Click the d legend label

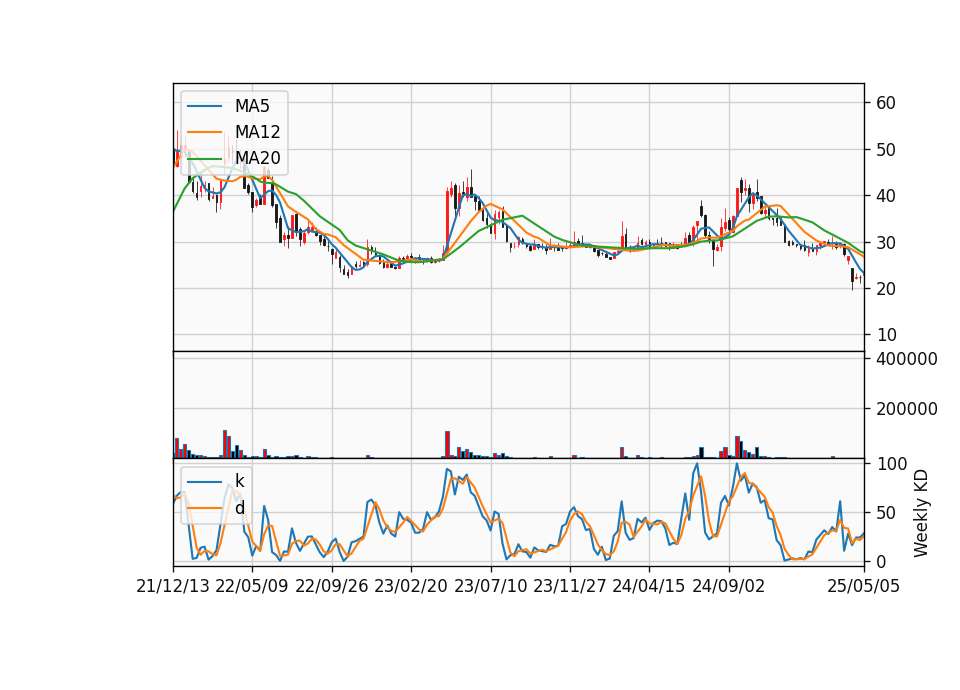pos(240,508)
